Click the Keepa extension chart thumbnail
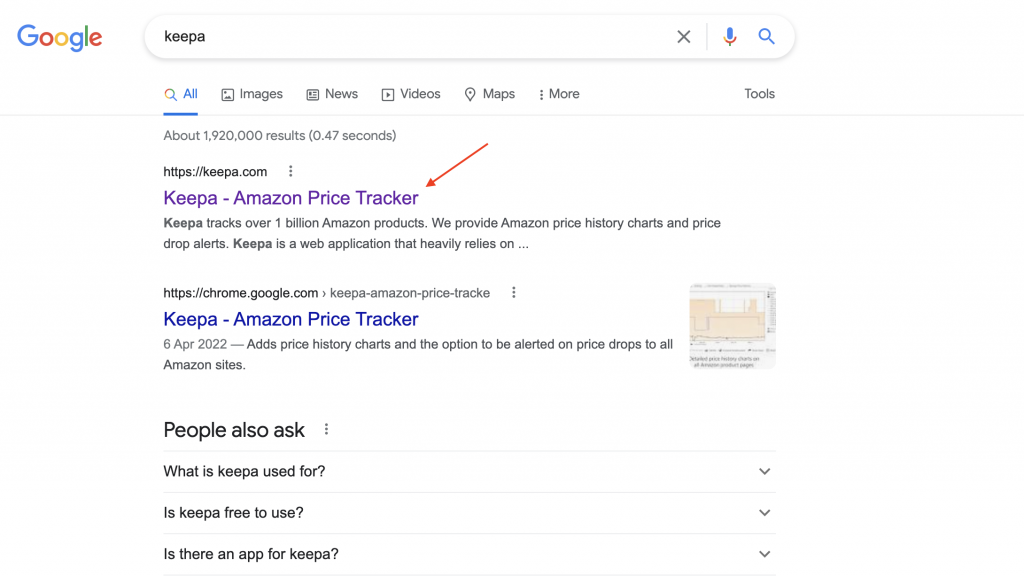The height and width of the screenshot is (576, 1024). point(732,326)
